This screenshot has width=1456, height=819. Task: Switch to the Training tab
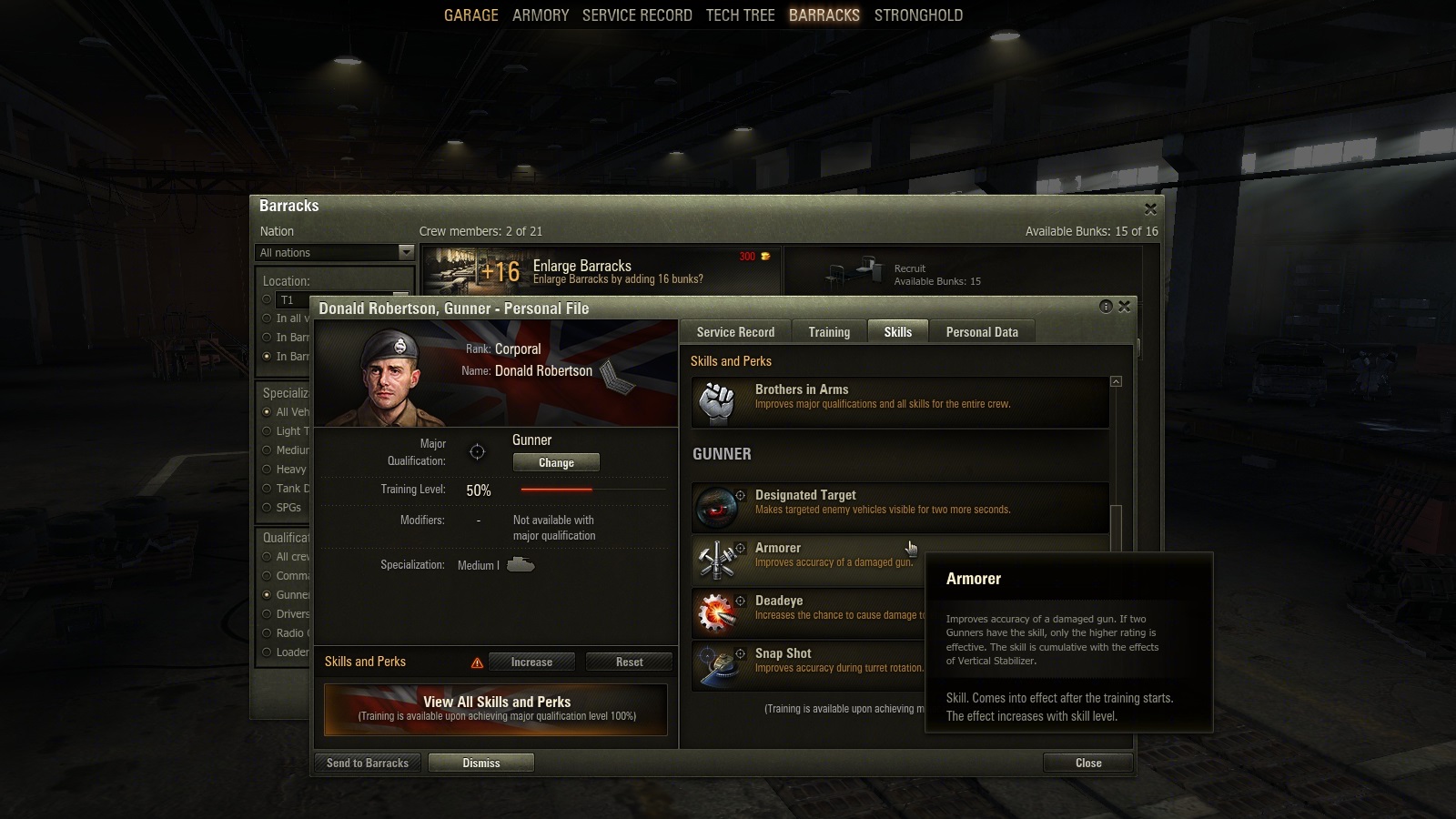(829, 332)
